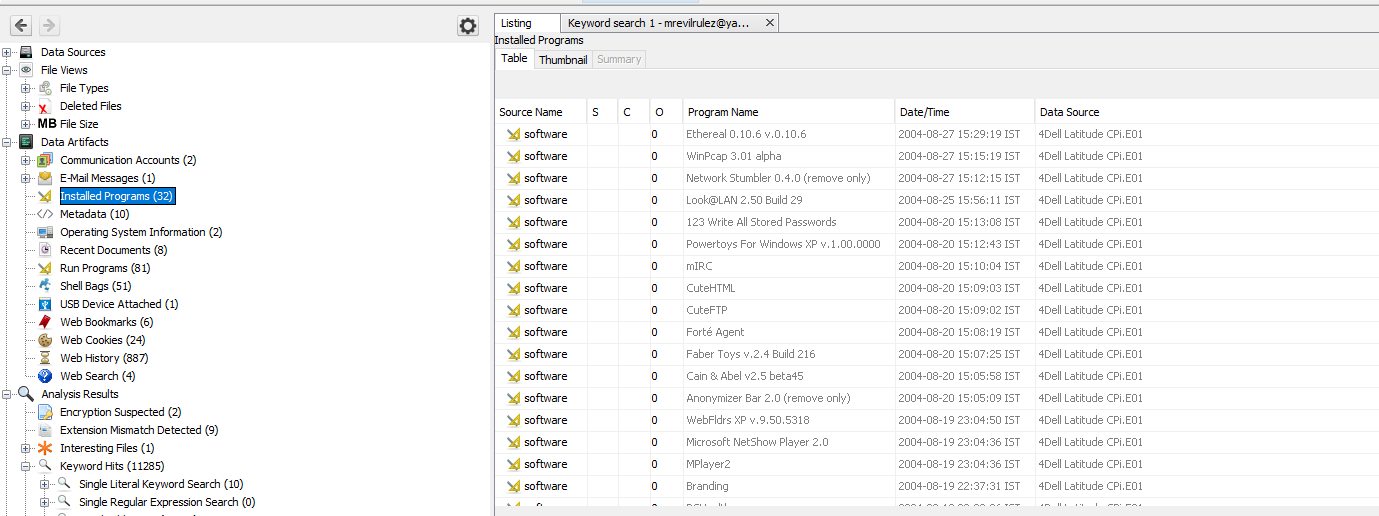Click the Data Artifacts icon
This screenshot has height=516, width=1379.
[x=26, y=142]
